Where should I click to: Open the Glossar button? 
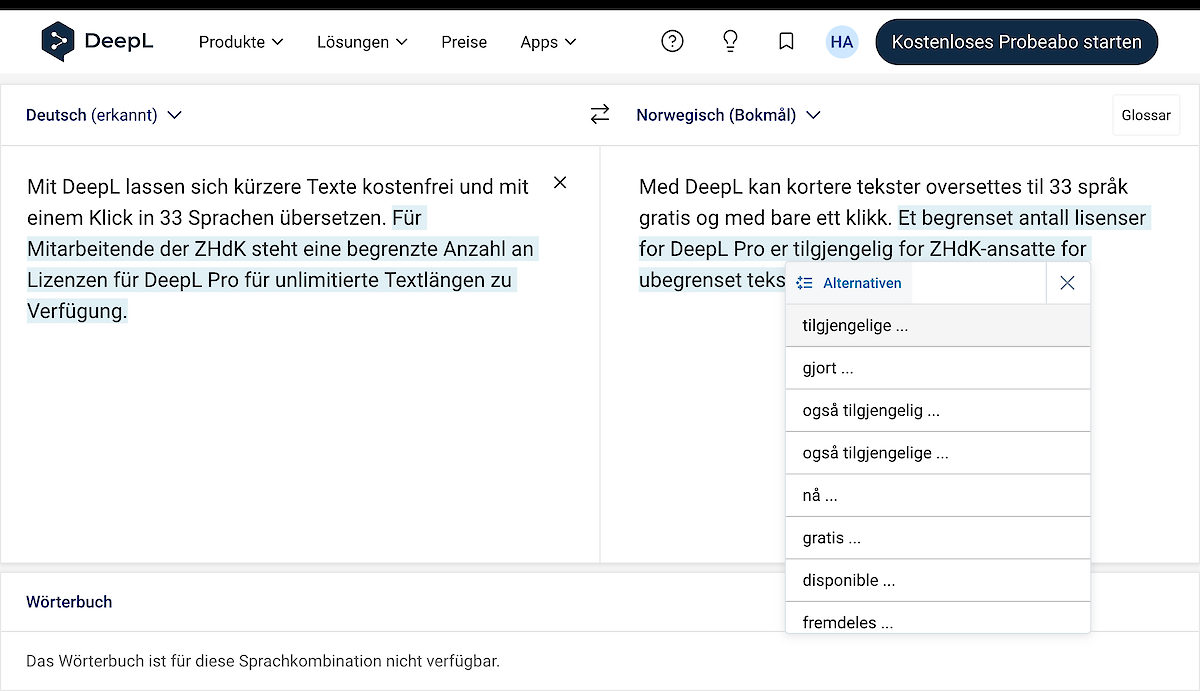(1145, 115)
